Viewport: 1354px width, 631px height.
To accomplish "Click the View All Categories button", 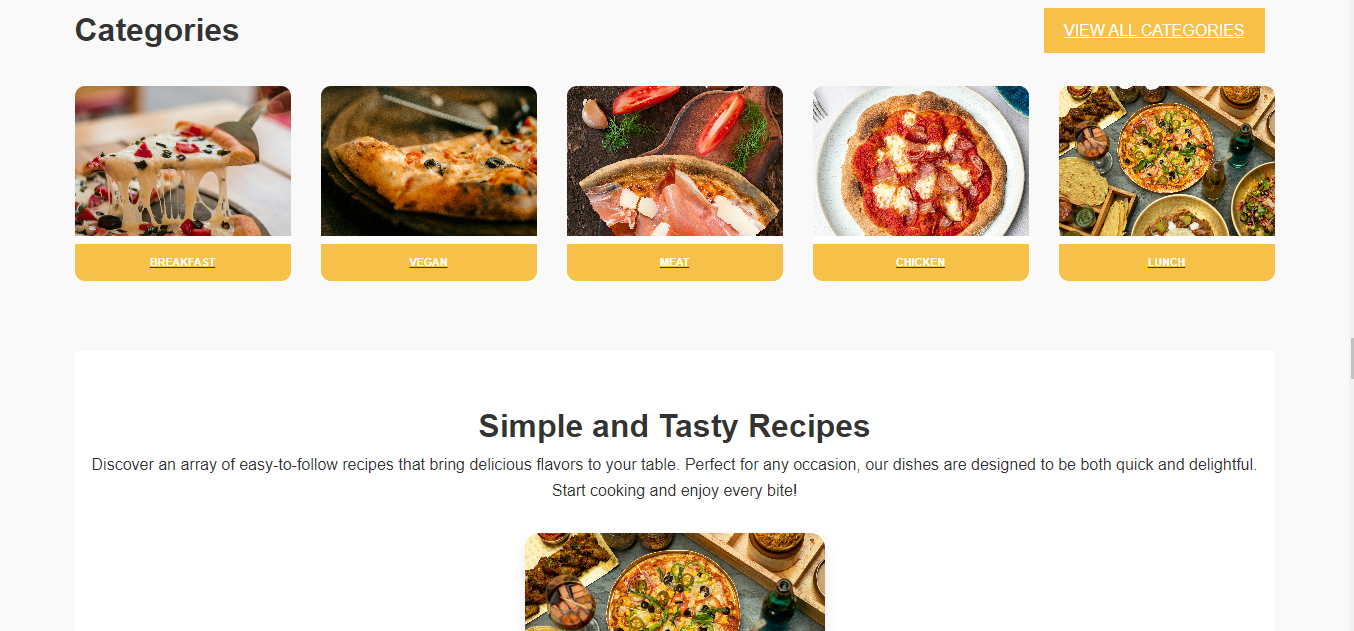I will coord(1154,30).
